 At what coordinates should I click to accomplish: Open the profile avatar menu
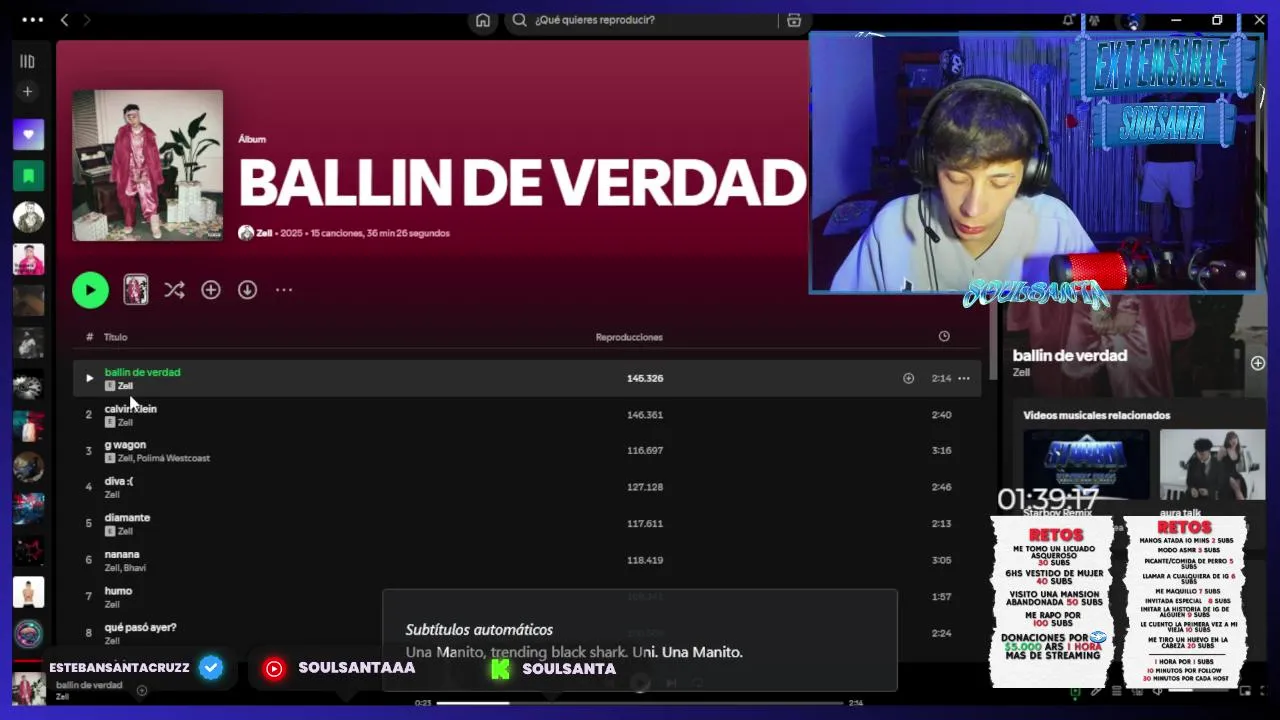point(1133,20)
